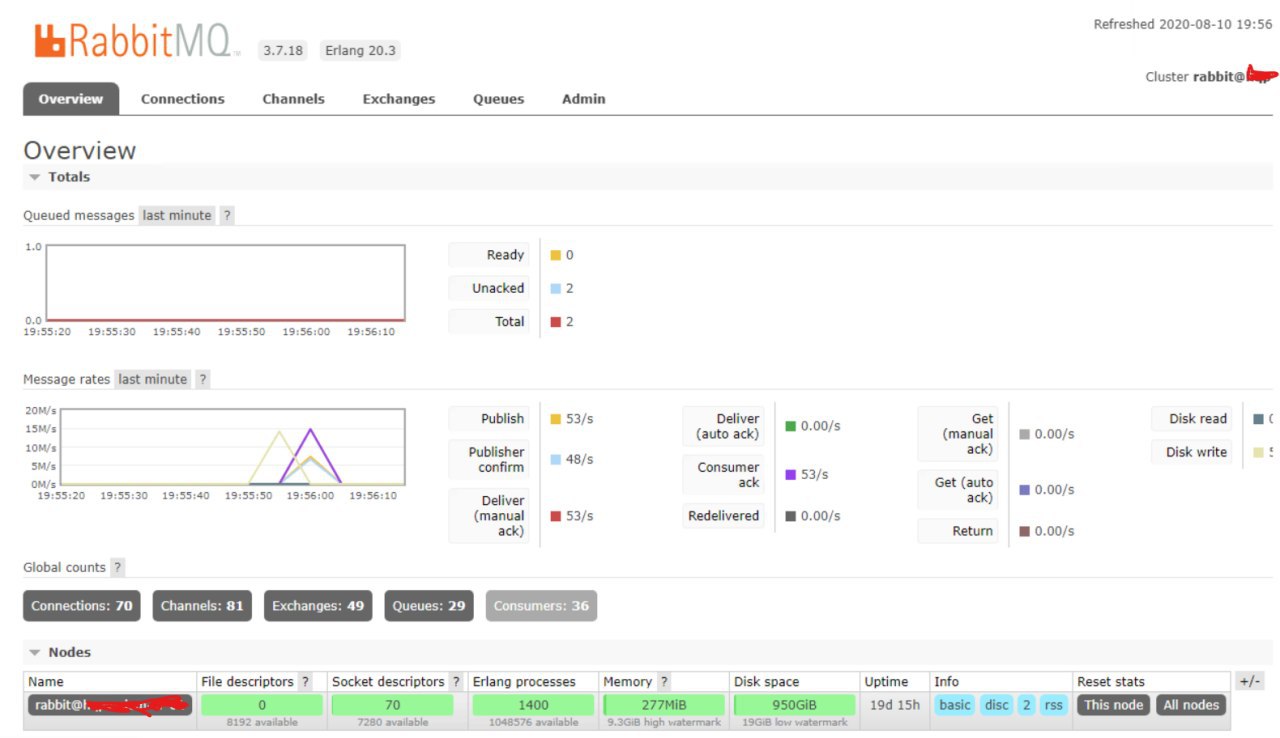1280x738 pixels.
Task: Click the light blue Unacked swatch
Action: (x=556, y=288)
